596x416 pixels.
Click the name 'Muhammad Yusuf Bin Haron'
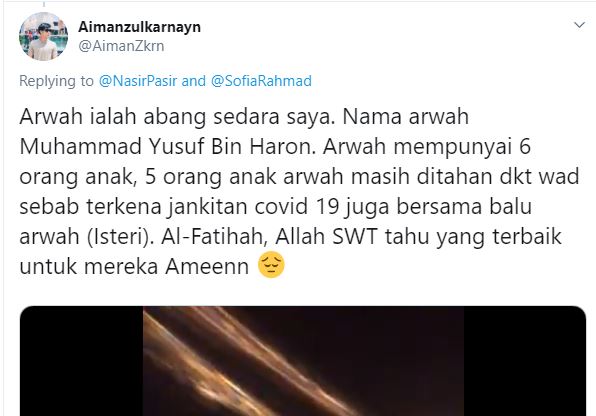coord(168,146)
